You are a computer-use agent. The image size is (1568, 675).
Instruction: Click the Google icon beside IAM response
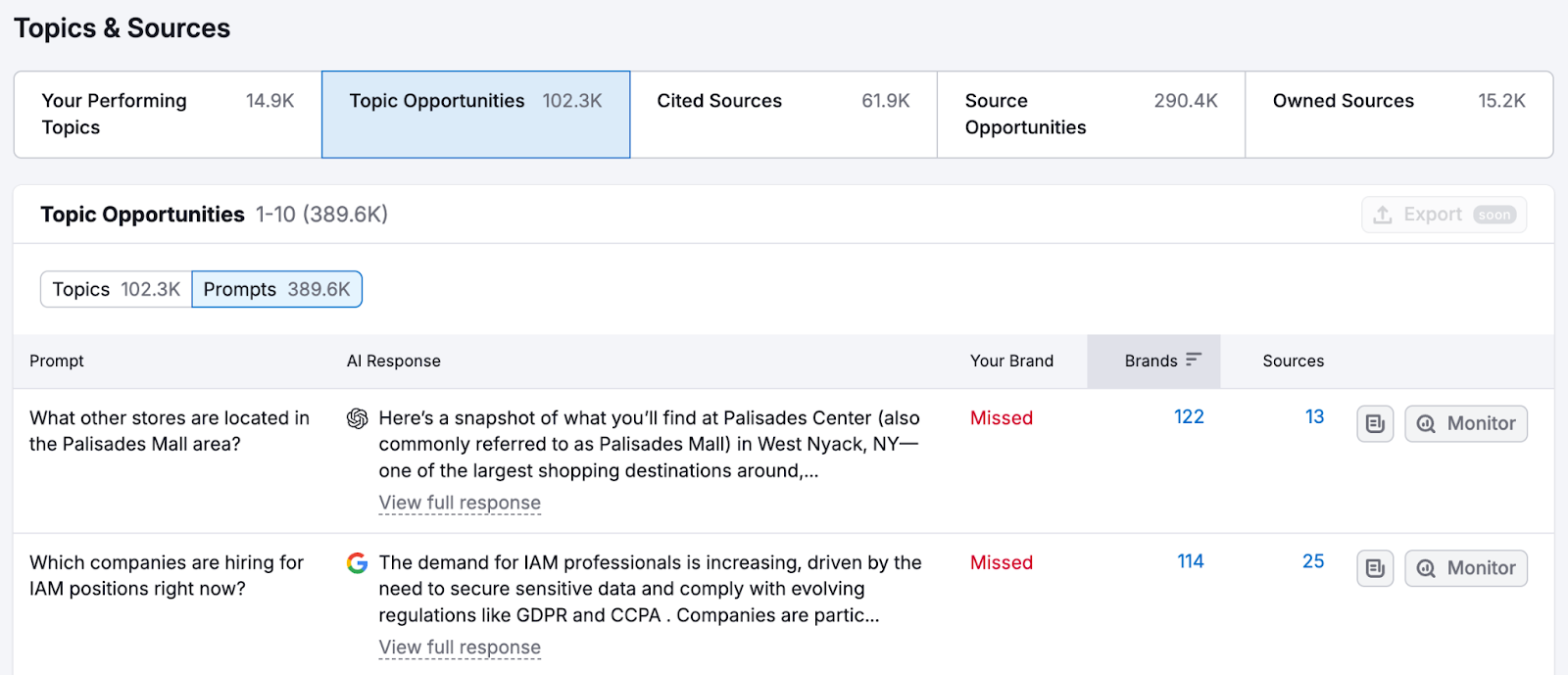pos(358,563)
